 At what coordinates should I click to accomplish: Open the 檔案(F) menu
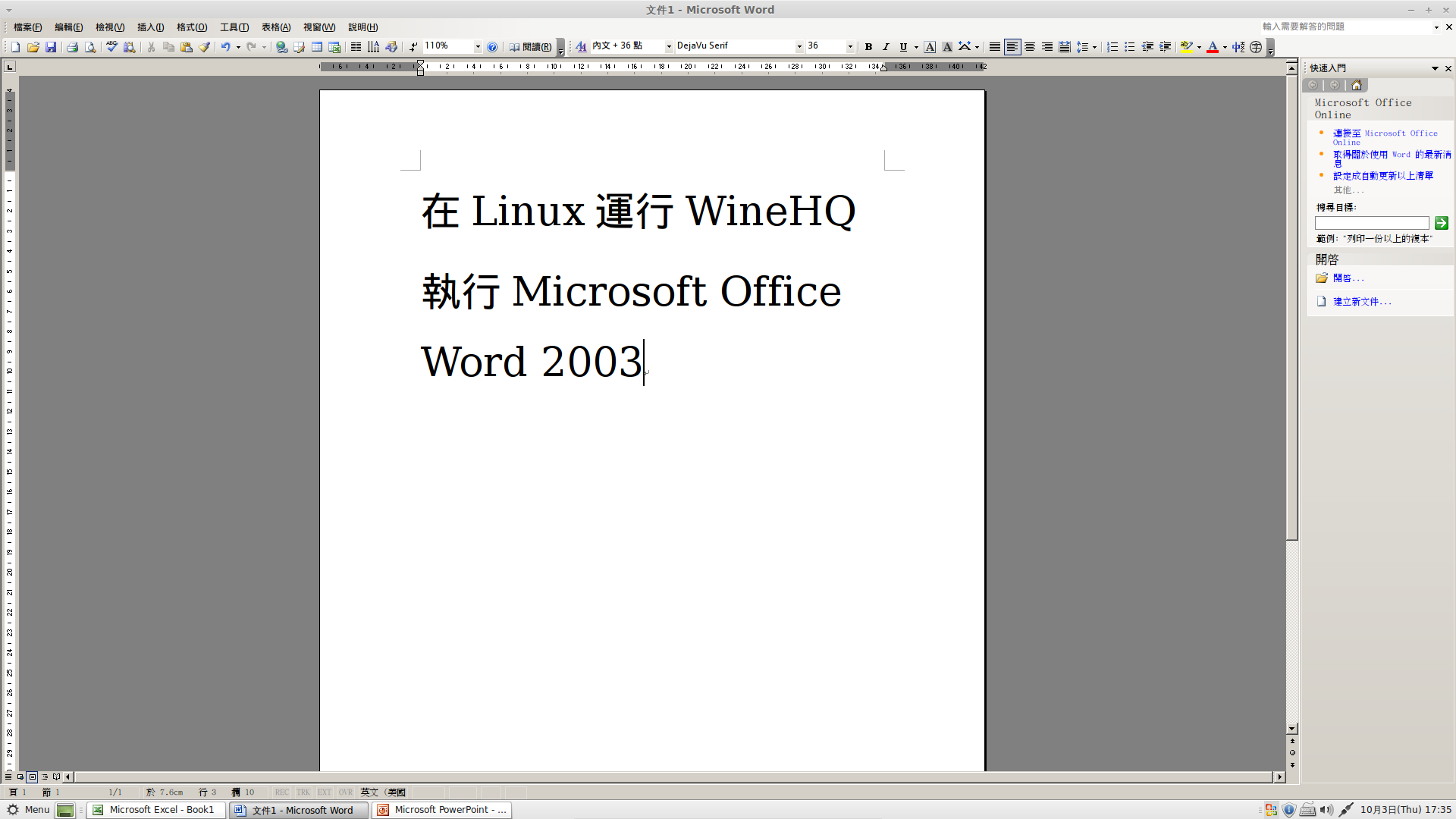pyautogui.click(x=27, y=27)
